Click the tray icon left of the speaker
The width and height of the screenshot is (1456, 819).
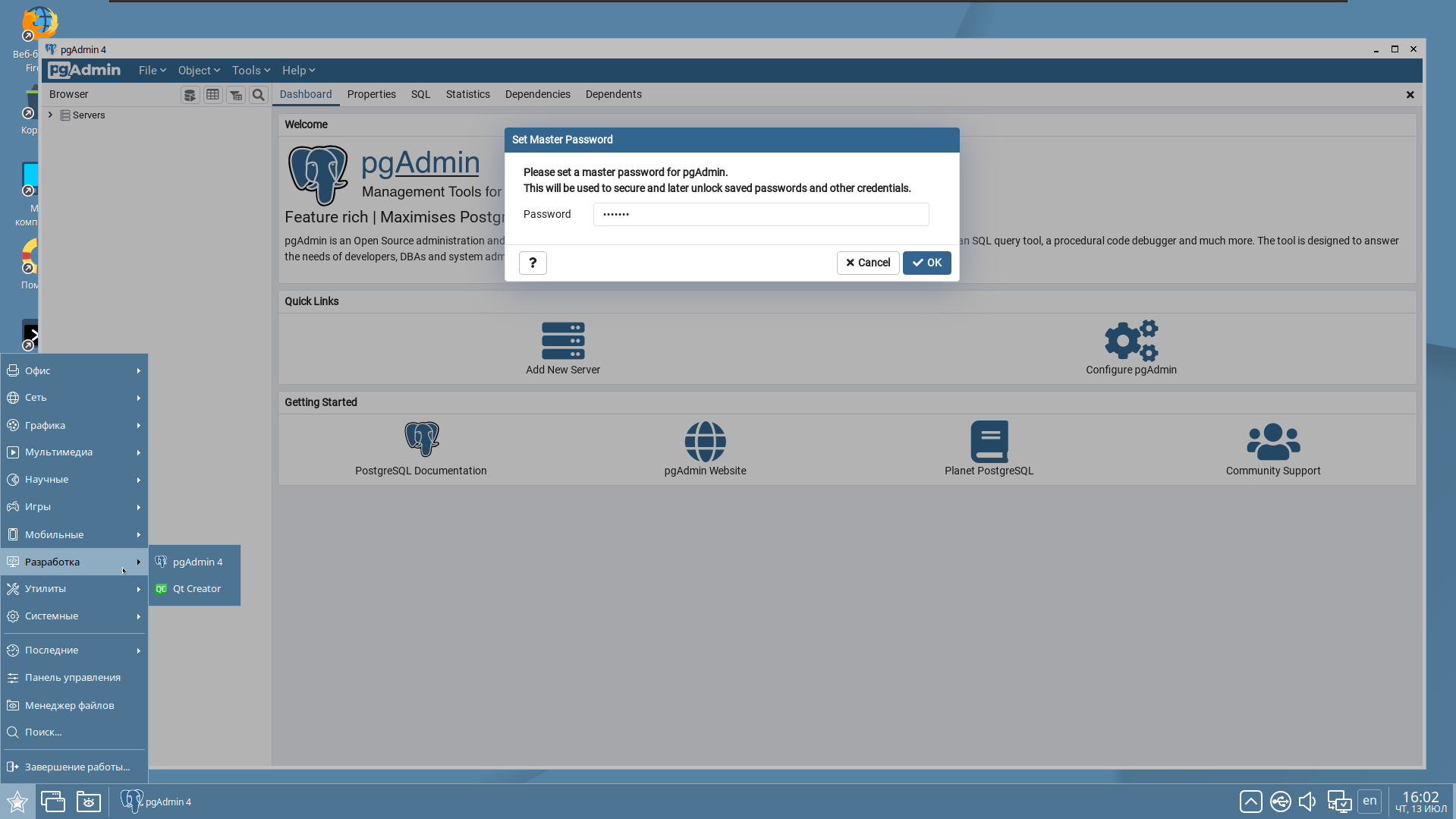(1281, 802)
